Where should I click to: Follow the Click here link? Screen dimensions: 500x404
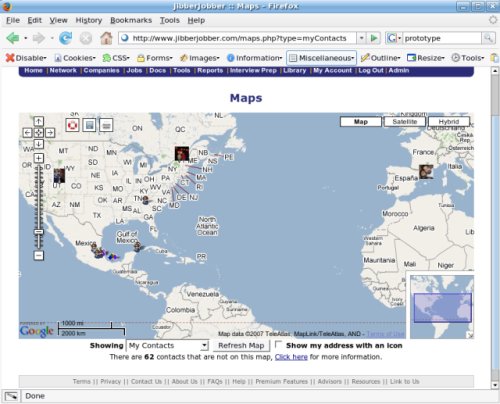[291, 357]
